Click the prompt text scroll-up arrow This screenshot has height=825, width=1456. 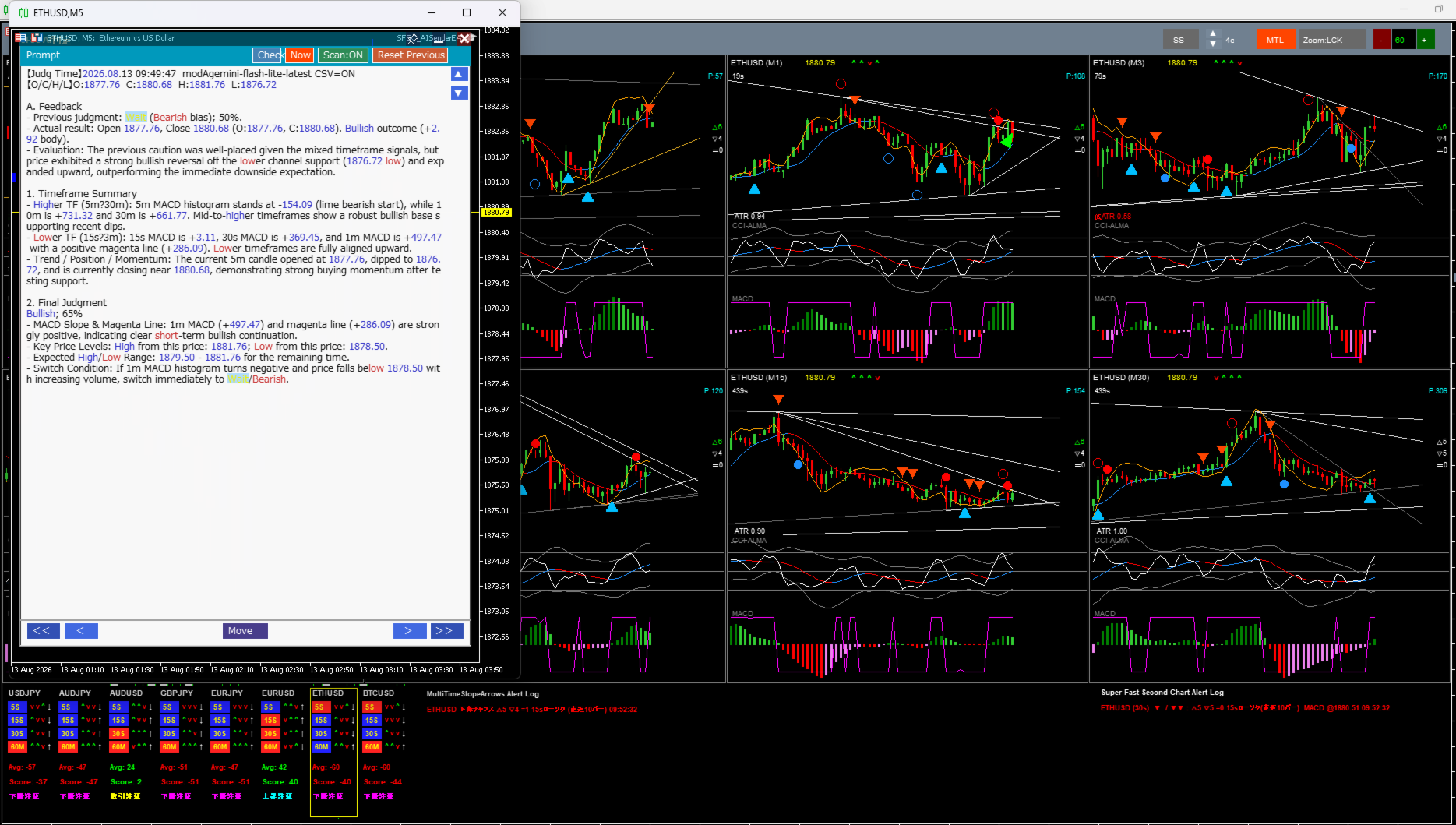(460, 74)
